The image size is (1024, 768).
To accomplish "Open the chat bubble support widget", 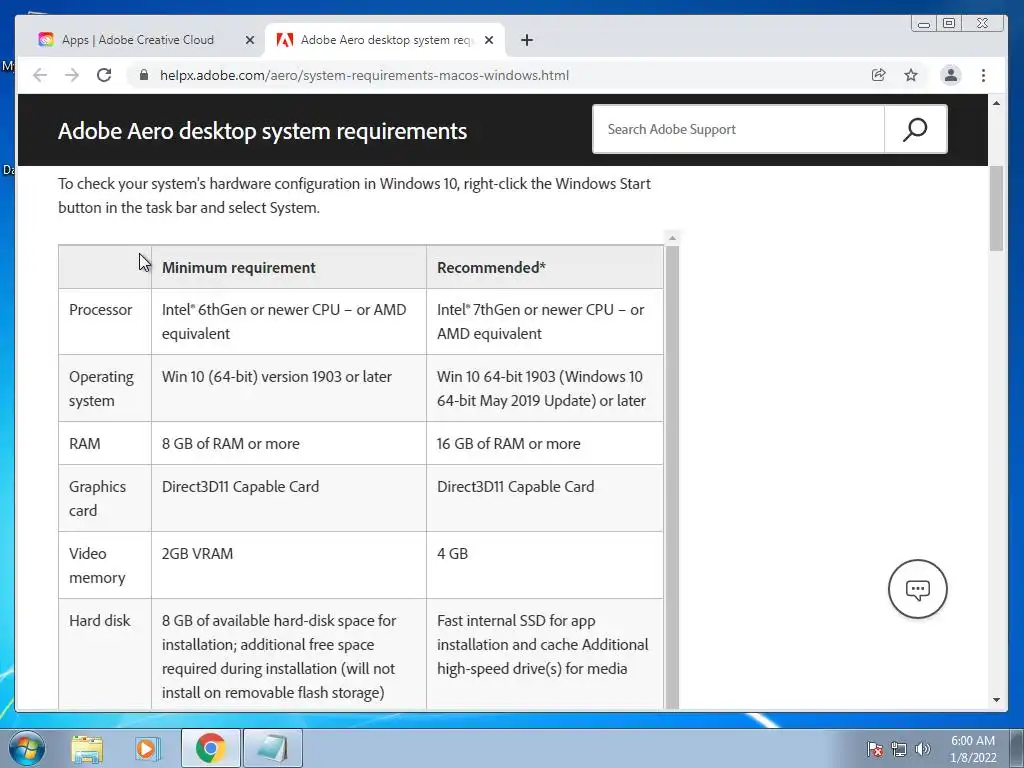I will coord(918,589).
